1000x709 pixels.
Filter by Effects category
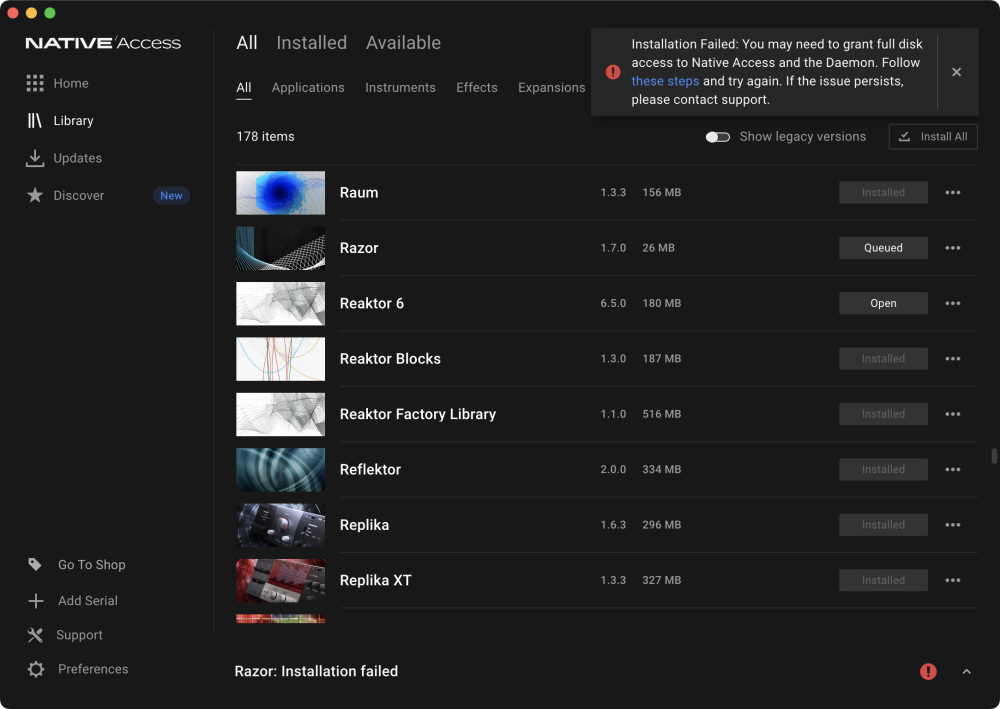476,87
